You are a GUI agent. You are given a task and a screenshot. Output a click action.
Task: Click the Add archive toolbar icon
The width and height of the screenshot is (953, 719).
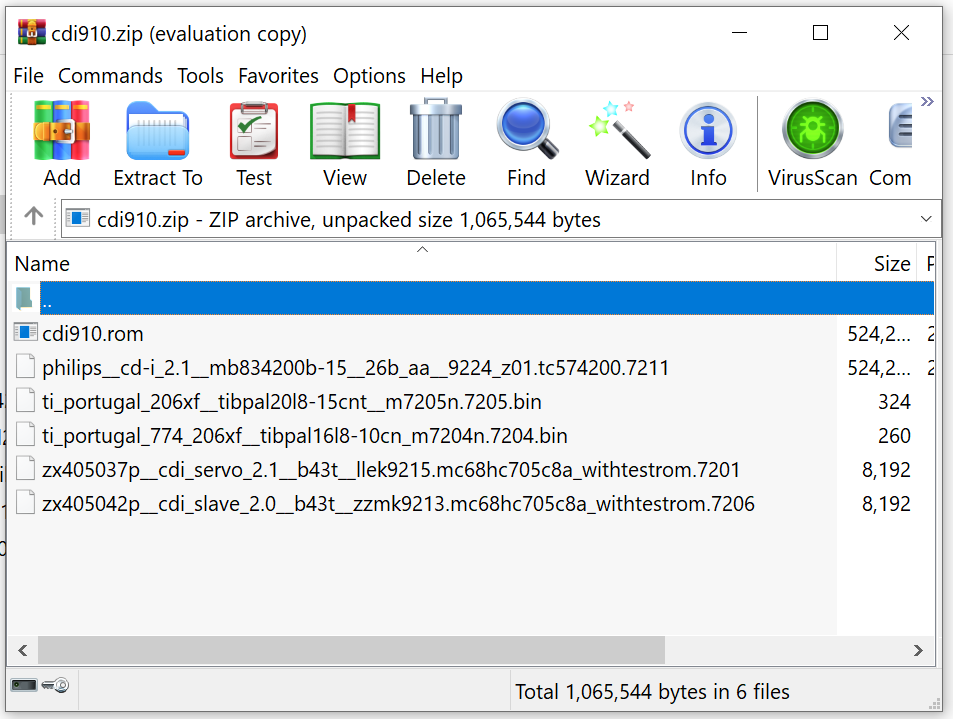click(61, 131)
